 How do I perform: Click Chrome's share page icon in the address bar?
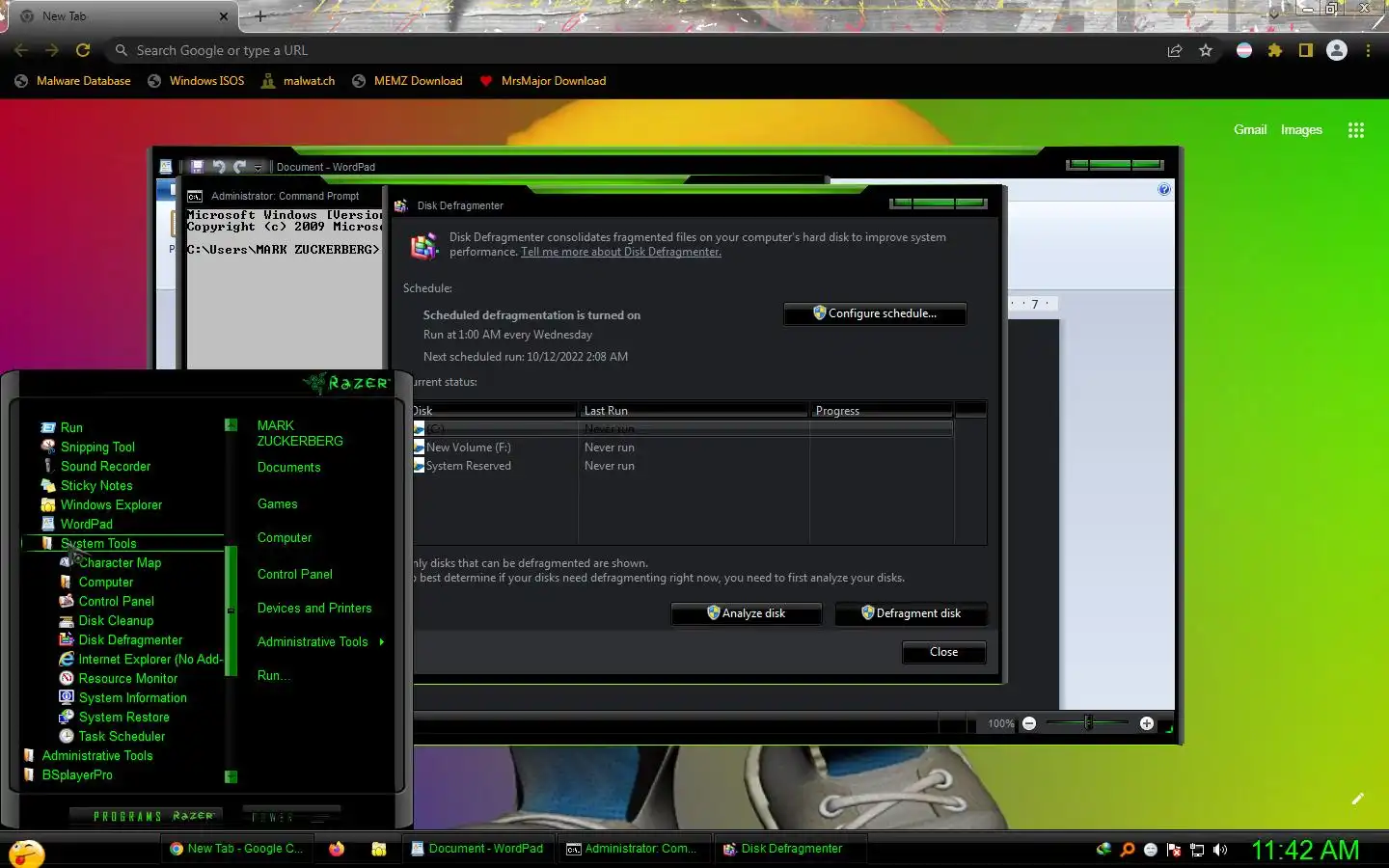(x=1175, y=50)
